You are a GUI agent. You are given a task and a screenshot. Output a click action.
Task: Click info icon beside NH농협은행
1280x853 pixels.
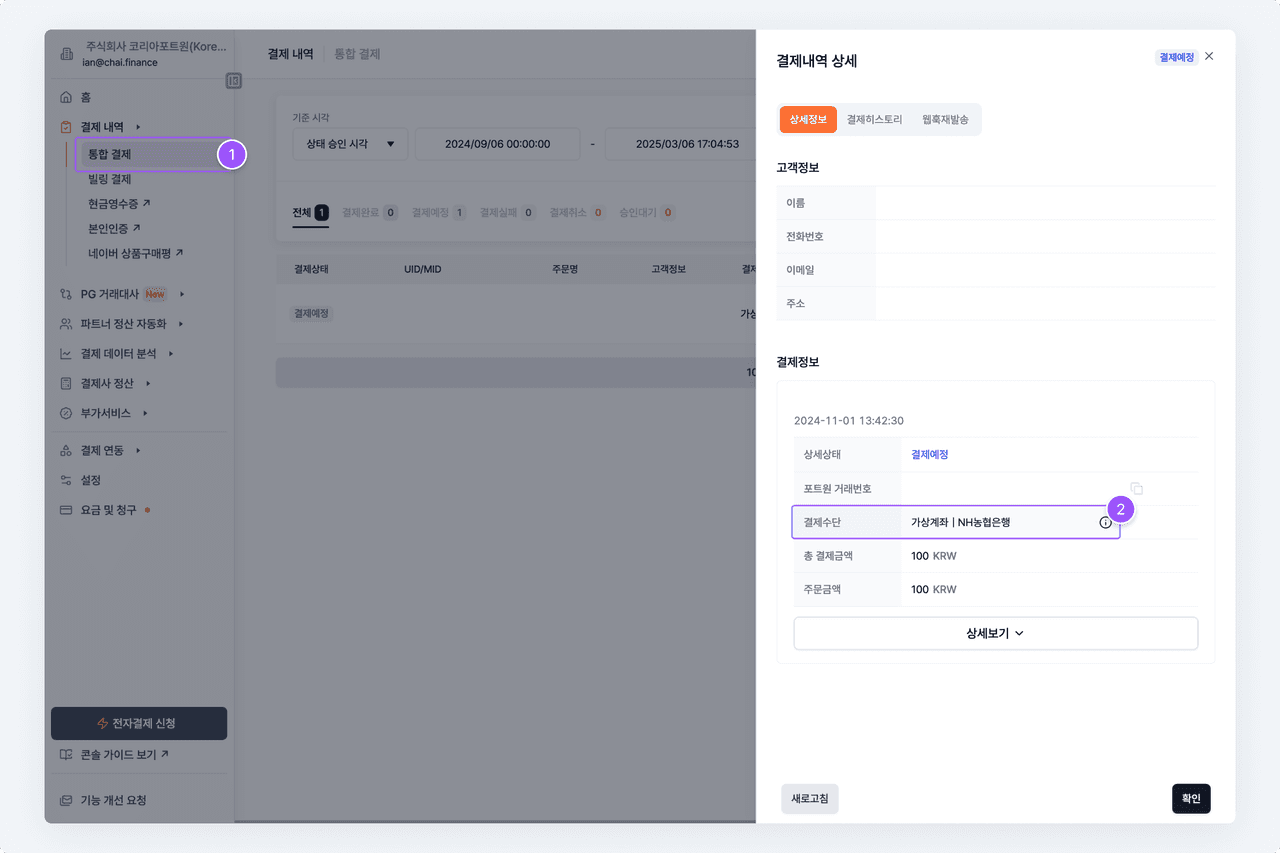point(1105,522)
